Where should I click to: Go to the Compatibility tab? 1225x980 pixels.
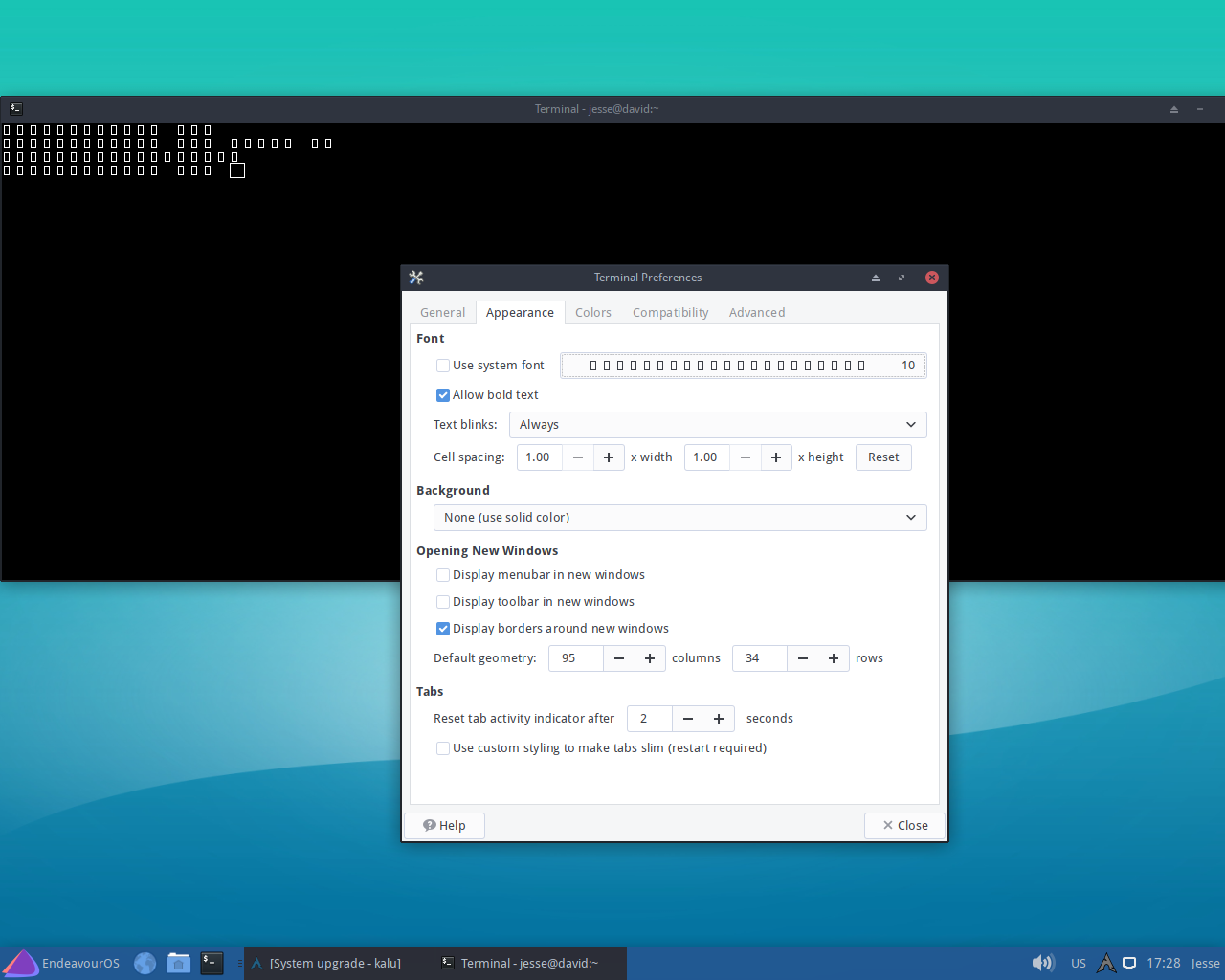671,313
